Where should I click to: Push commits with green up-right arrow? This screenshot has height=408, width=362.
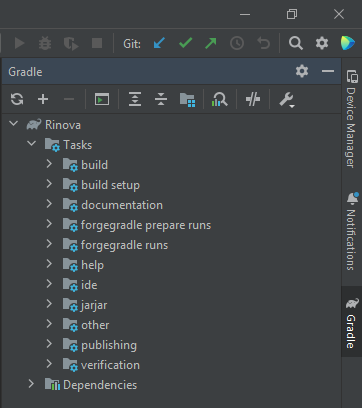point(211,43)
